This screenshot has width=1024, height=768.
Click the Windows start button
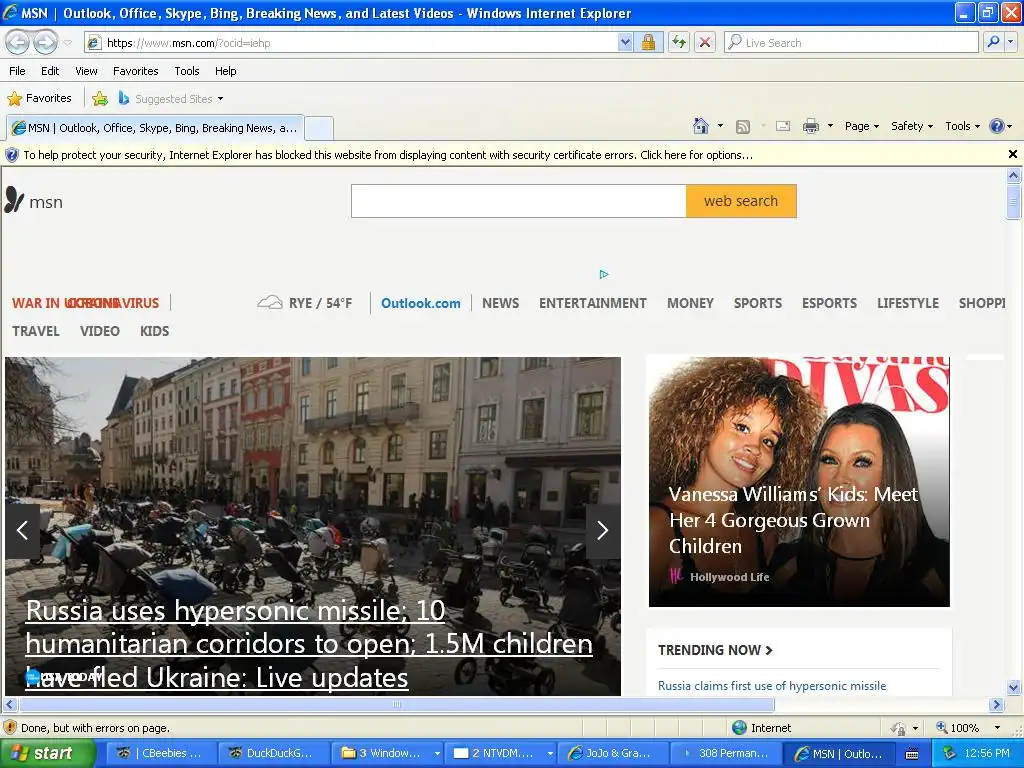[46, 753]
